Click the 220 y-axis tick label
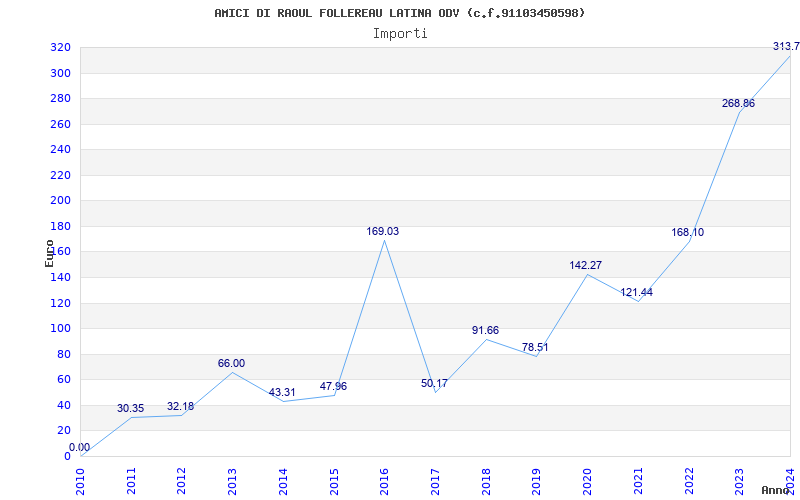This screenshot has height=500, width=800. (60, 176)
